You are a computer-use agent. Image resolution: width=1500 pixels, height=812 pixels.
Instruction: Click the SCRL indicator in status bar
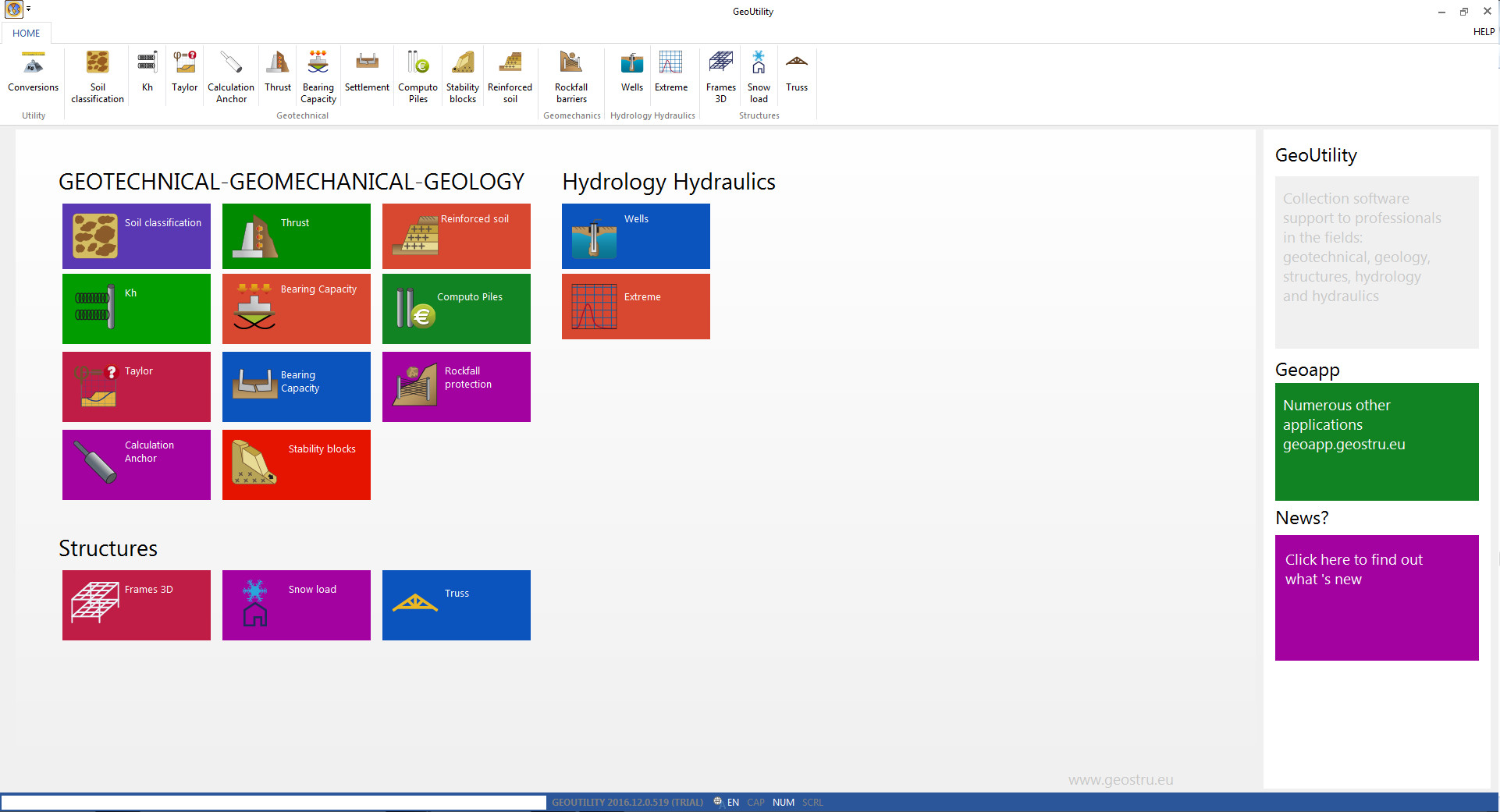point(812,802)
